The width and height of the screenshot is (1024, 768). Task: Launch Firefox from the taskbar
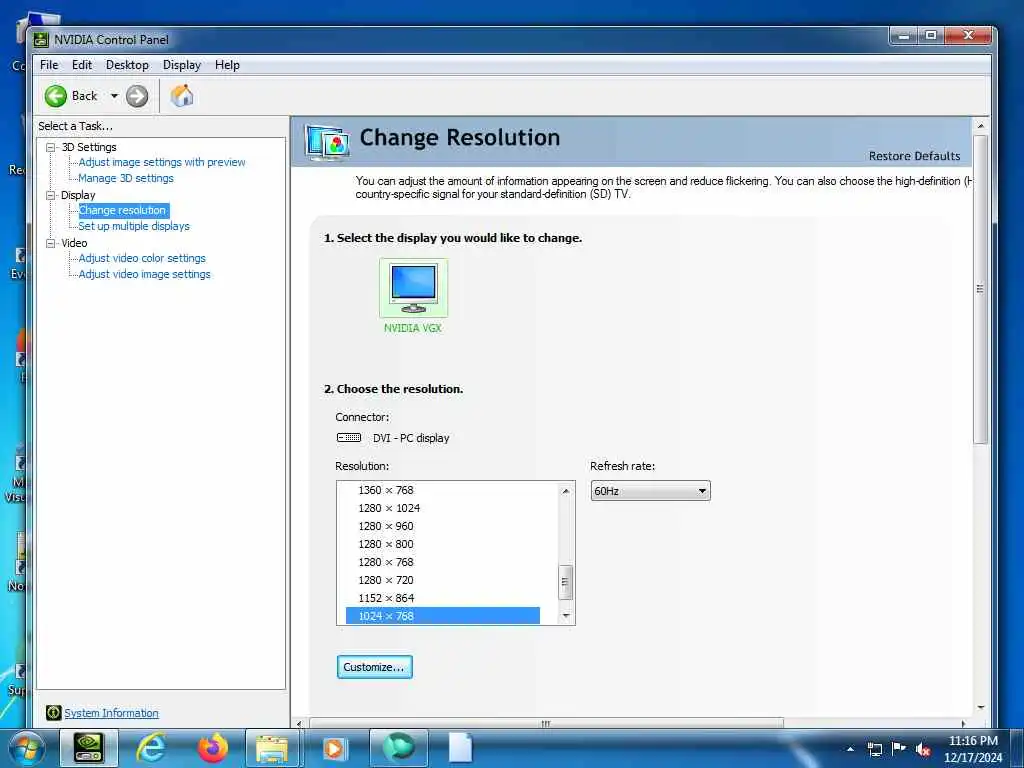point(212,748)
